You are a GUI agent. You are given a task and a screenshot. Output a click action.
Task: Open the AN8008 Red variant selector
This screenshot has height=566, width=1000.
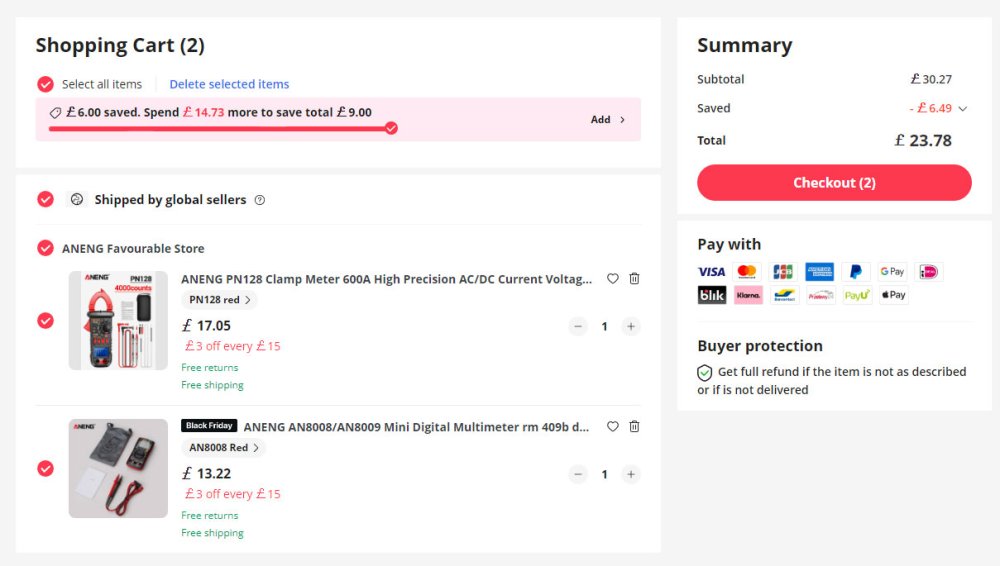[x=225, y=448]
